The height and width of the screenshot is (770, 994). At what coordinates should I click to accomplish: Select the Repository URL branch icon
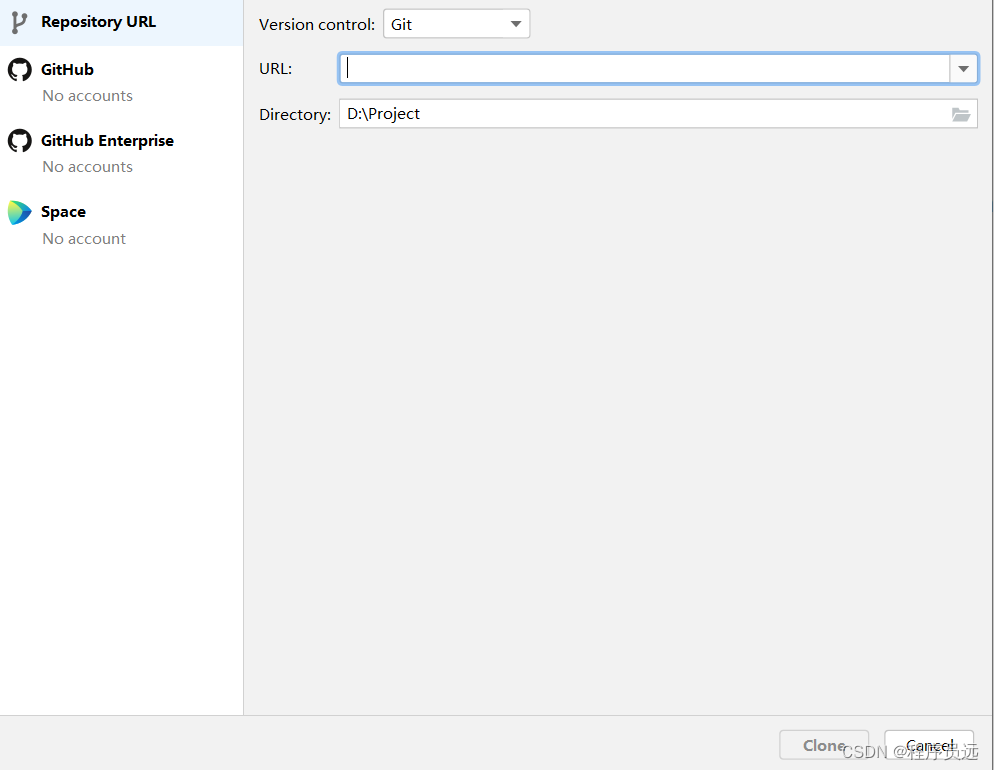19,21
